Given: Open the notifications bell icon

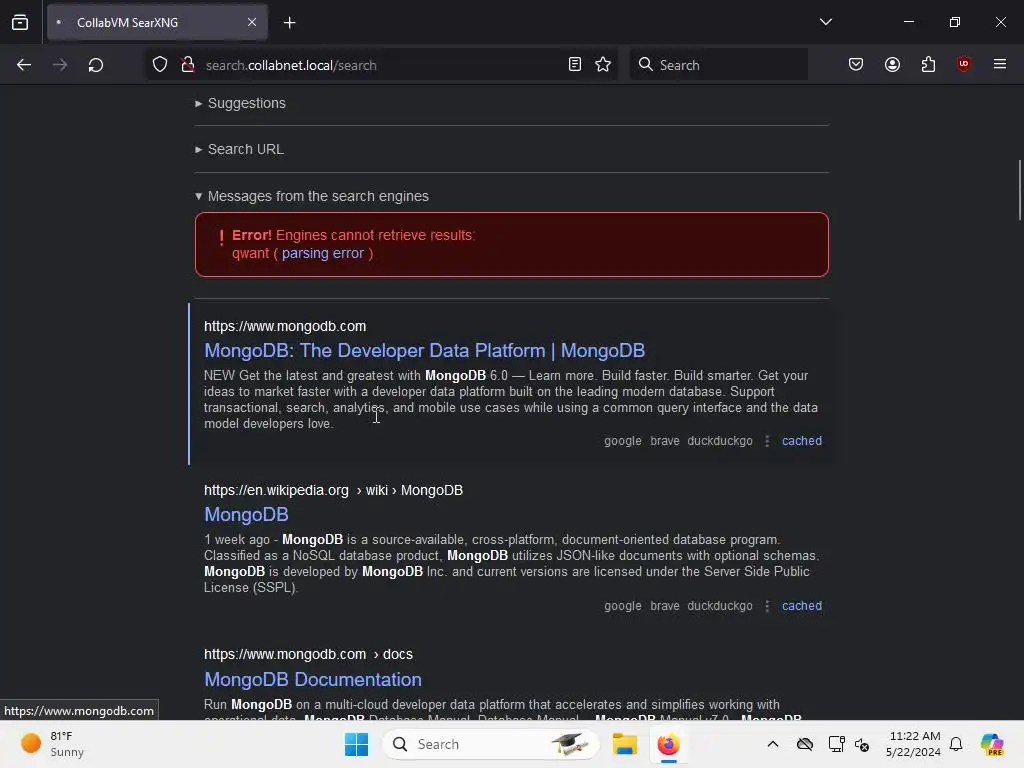Looking at the screenshot, I should tap(956, 744).
